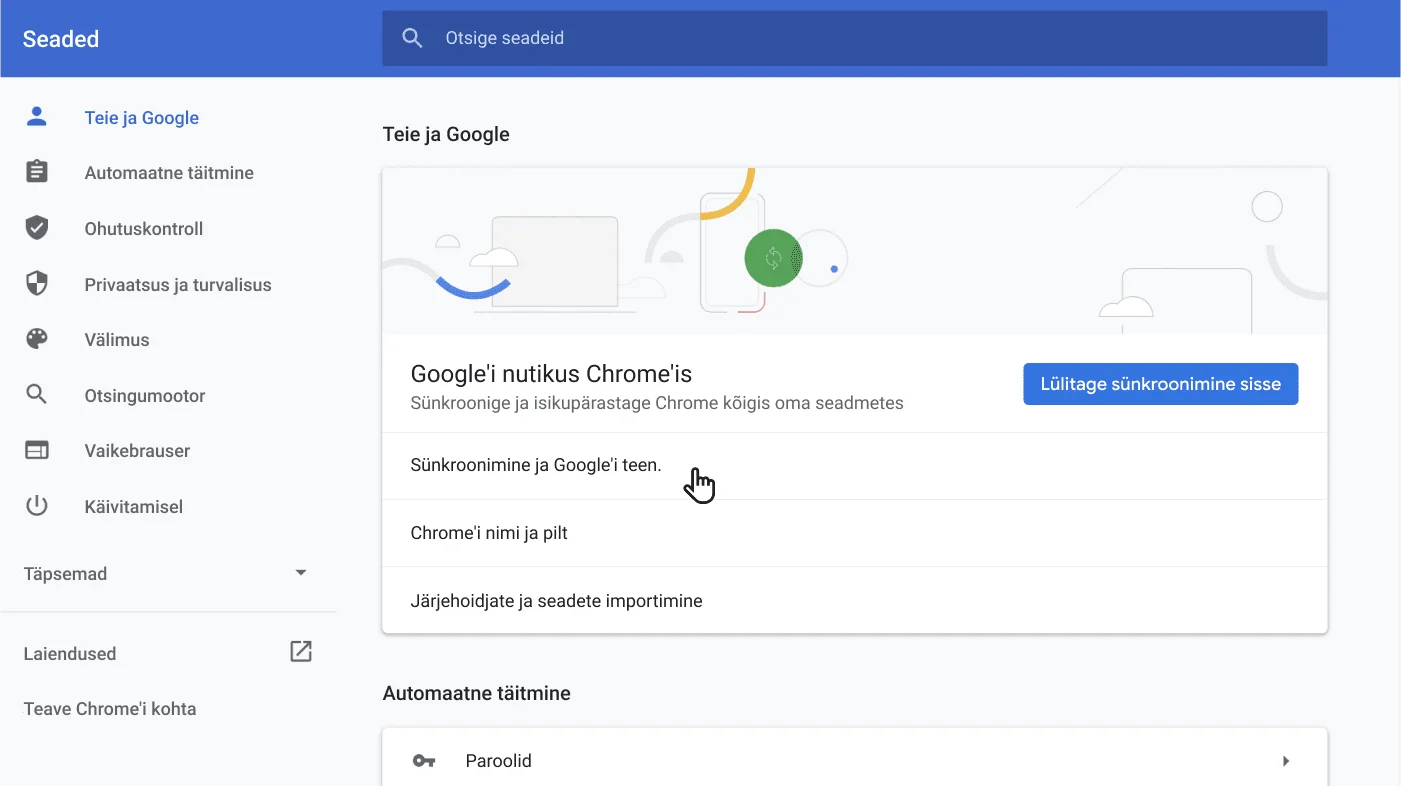Click the Välimus paint palette icon
Viewport: 1401px width, 786px height.
tap(36, 339)
